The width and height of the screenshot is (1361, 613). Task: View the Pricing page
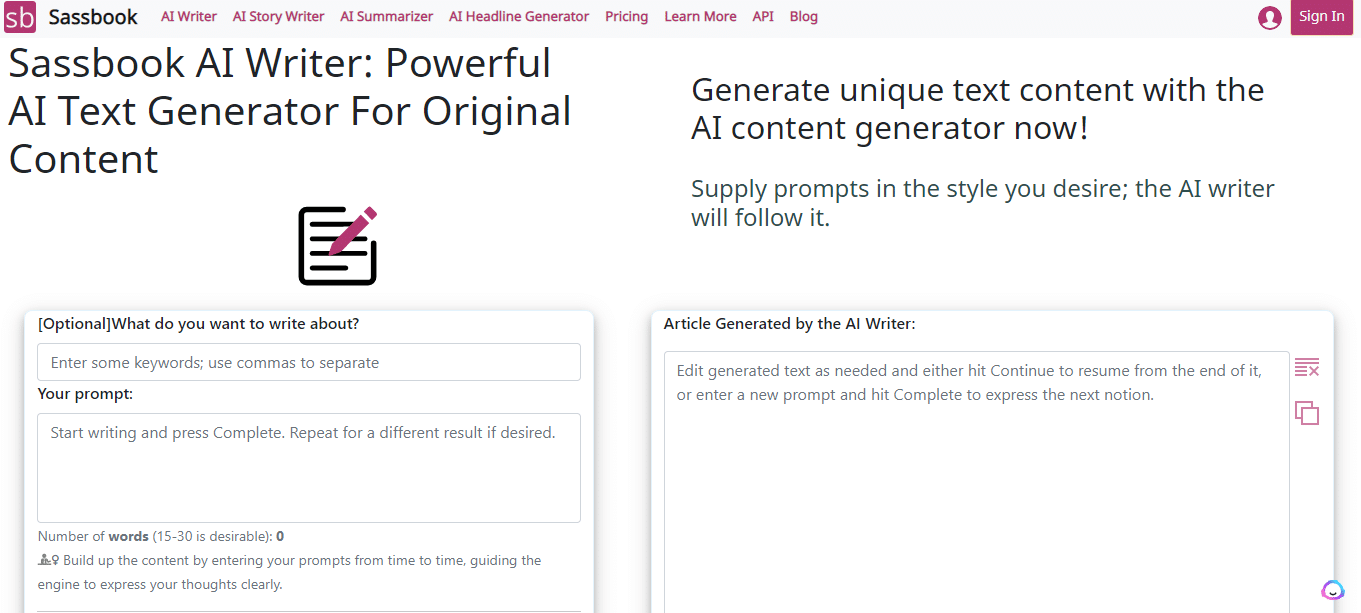(x=626, y=17)
